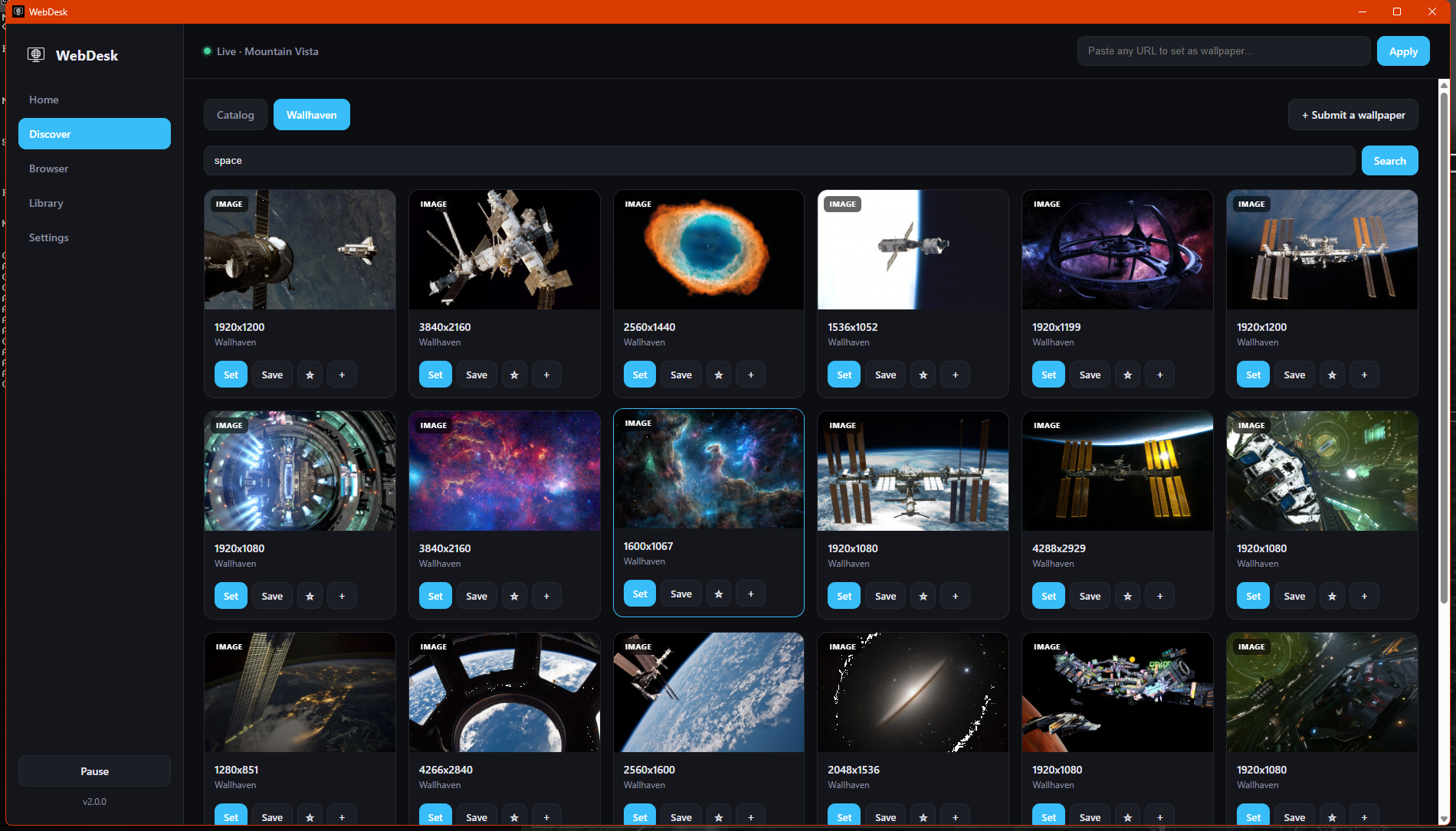Favorite the 3840x2160 space station wallpaper star

point(514,375)
